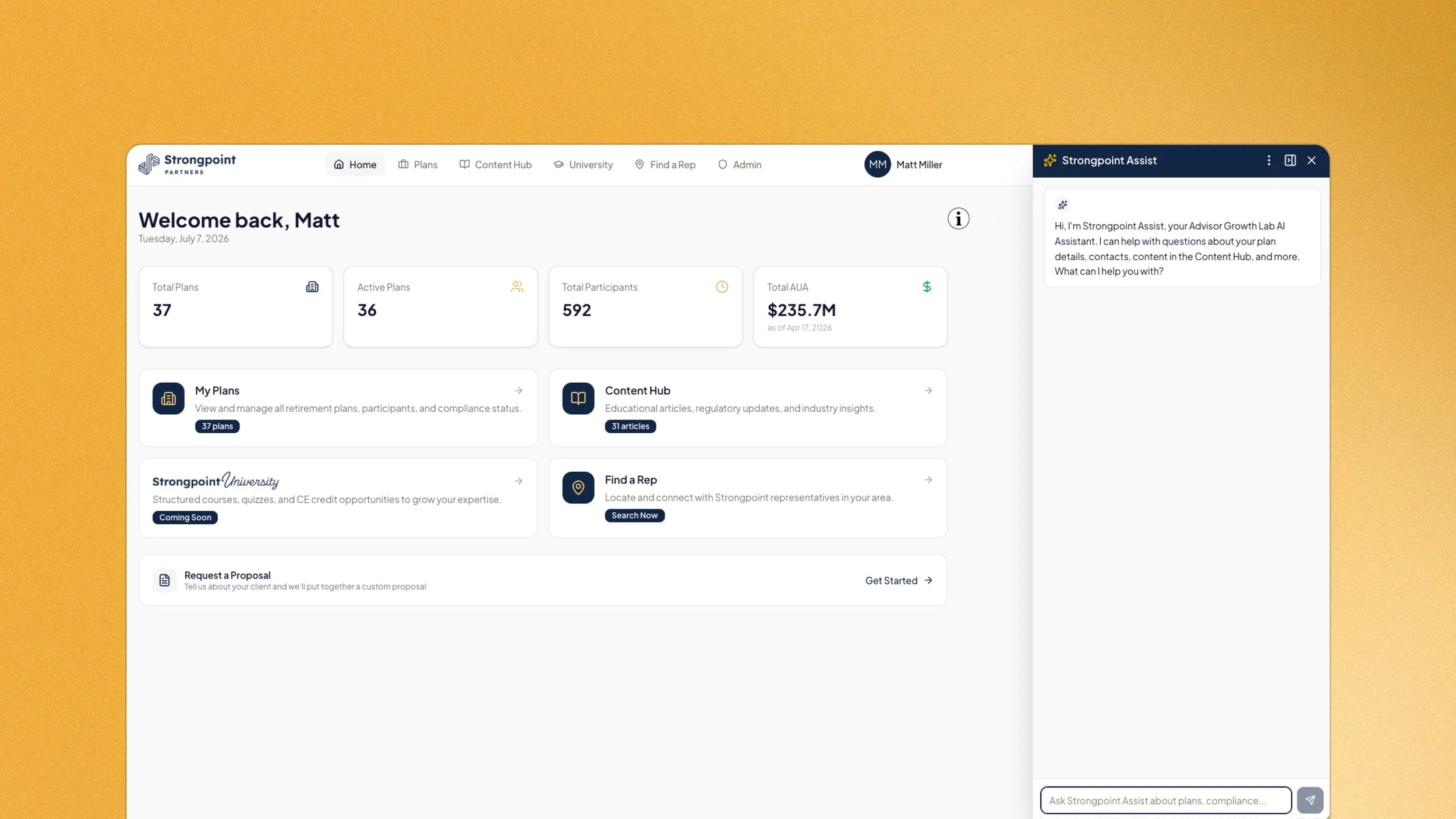Image resolution: width=1456 pixels, height=819 pixels.
Task: Select the 592 participants value
Action: click(x=577, y=310)
